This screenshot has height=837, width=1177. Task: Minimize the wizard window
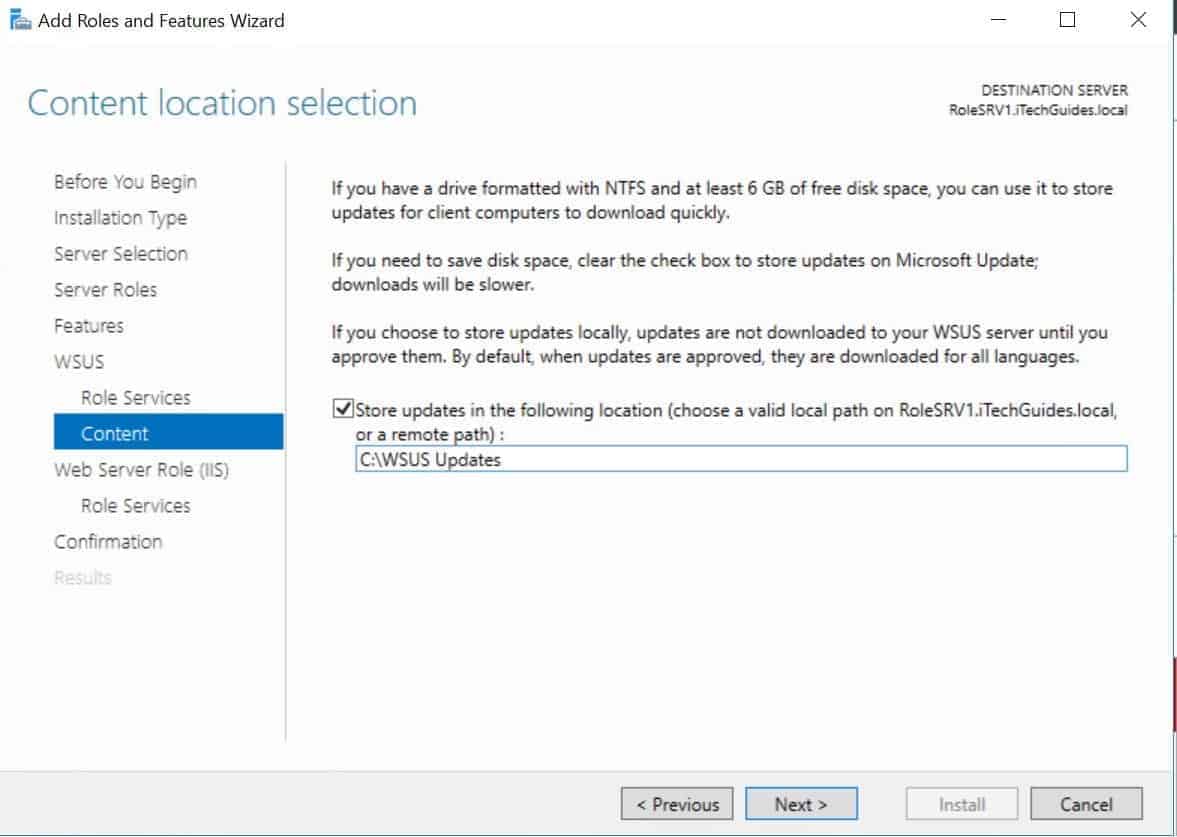pos(996,19)
